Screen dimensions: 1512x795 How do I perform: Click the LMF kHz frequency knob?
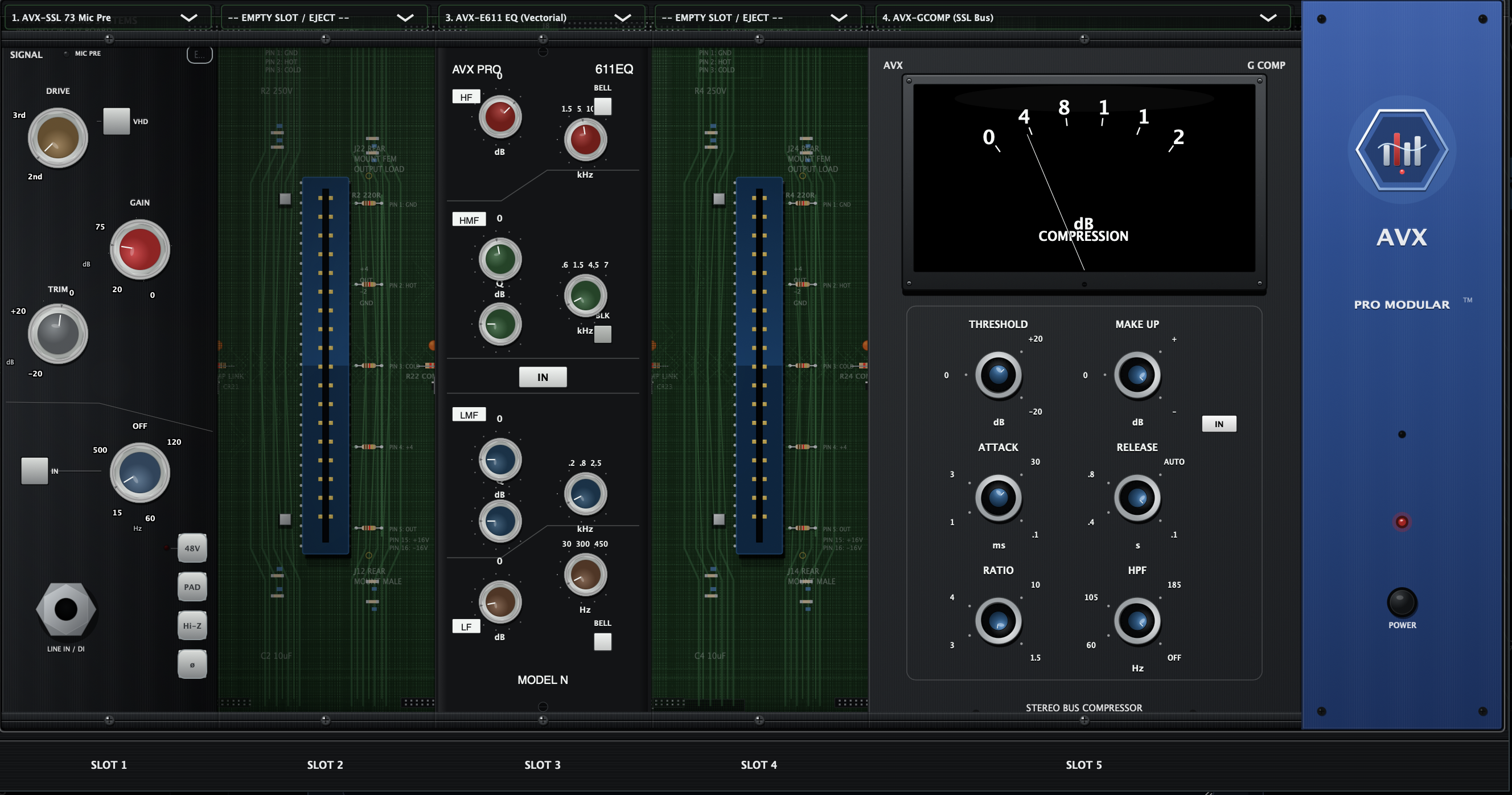(585, 494)
